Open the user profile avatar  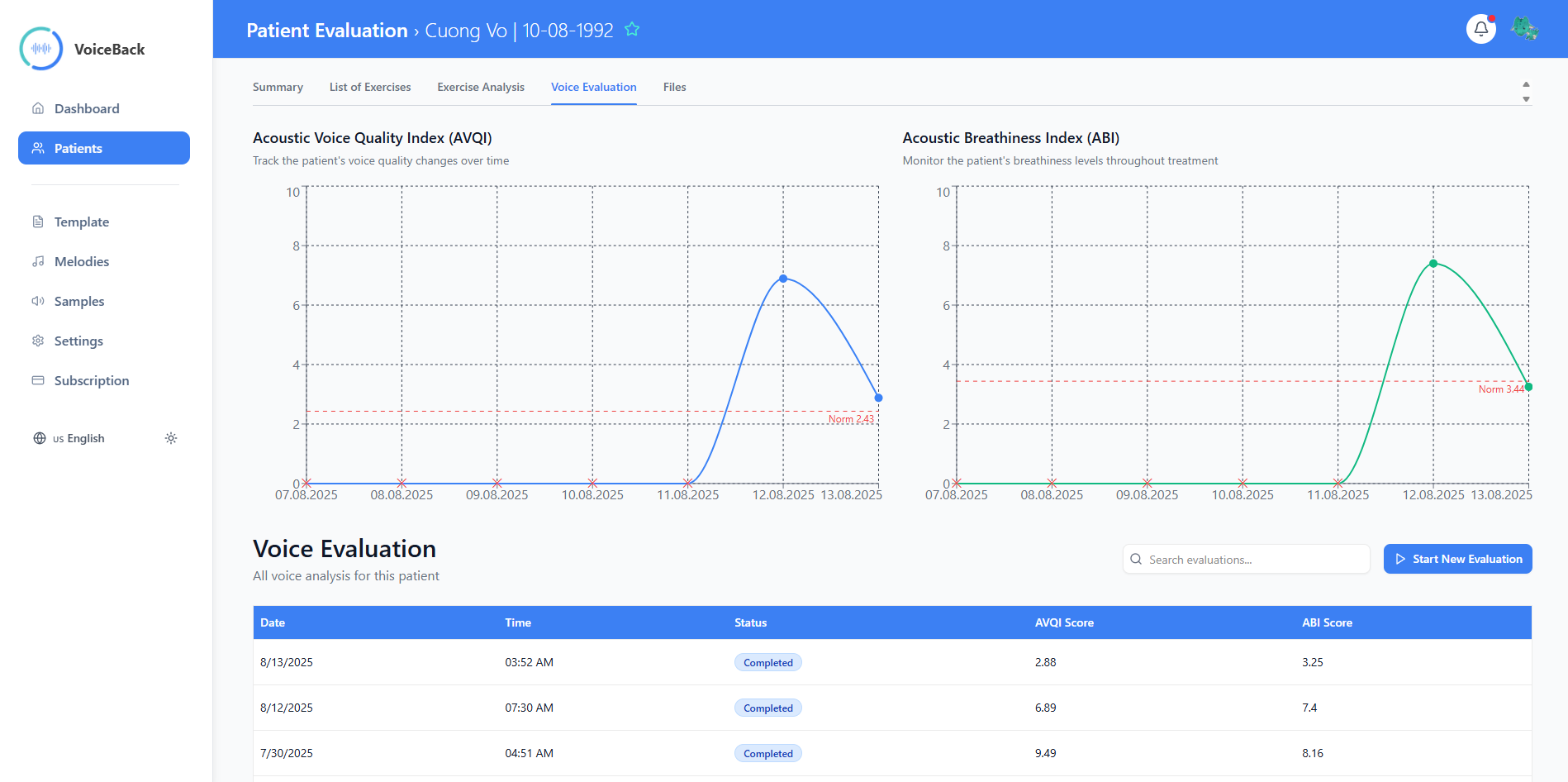point(1523,29)
